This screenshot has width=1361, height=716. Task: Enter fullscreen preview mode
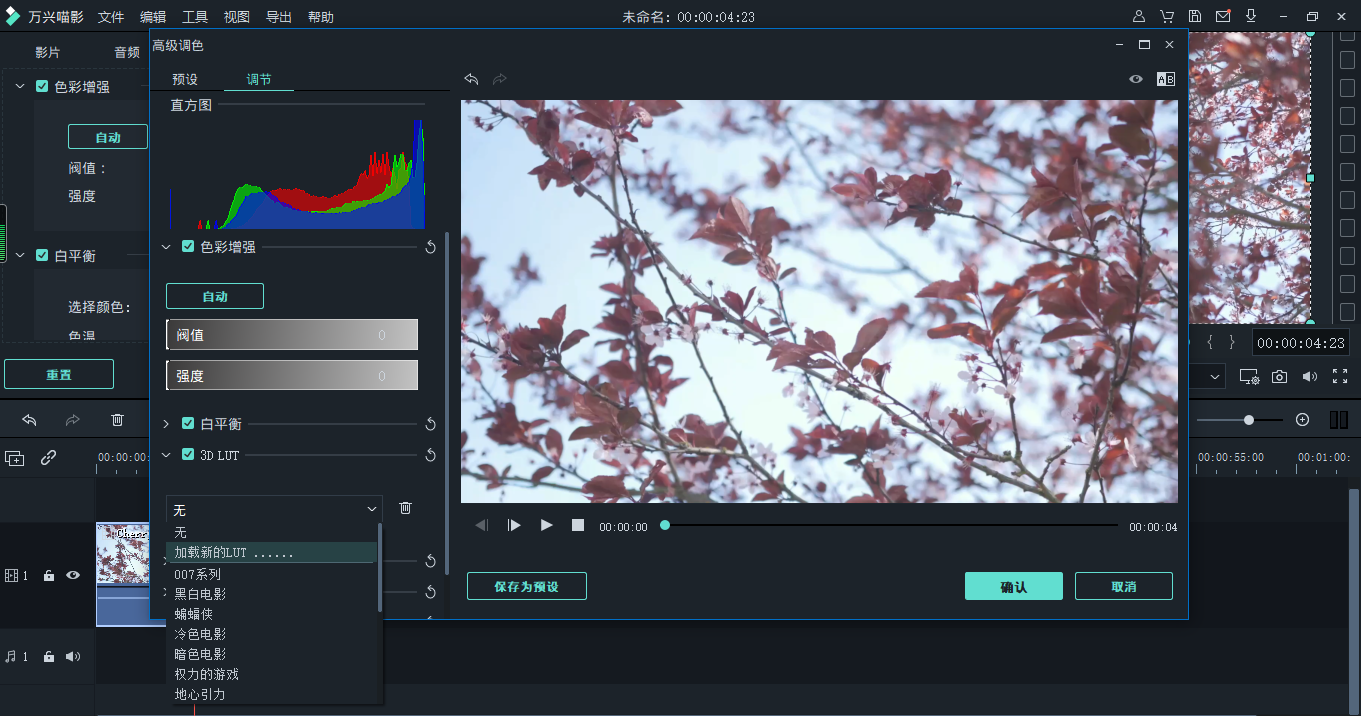click(1340, 376)
